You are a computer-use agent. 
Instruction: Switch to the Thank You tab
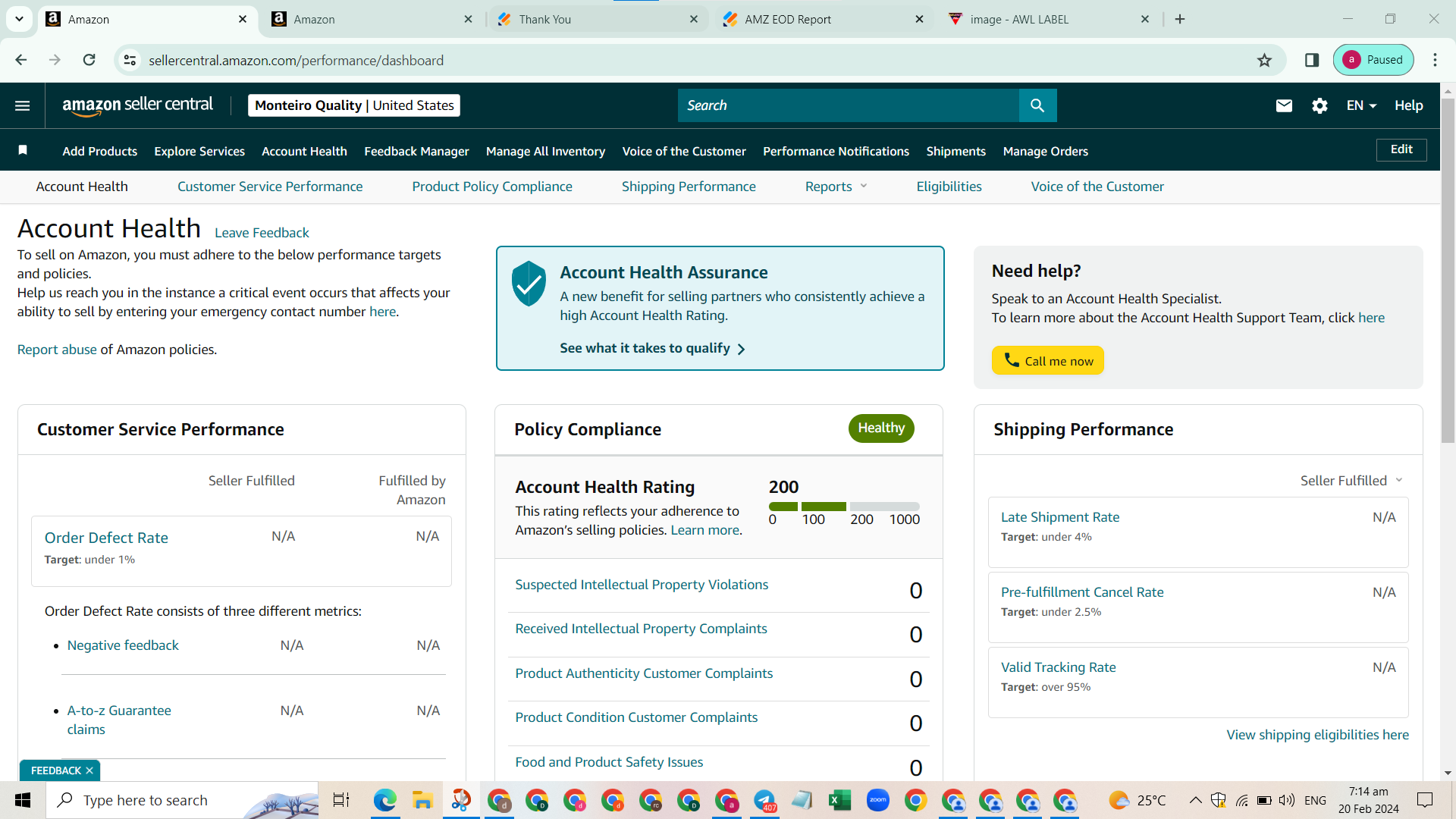point(598,19)
